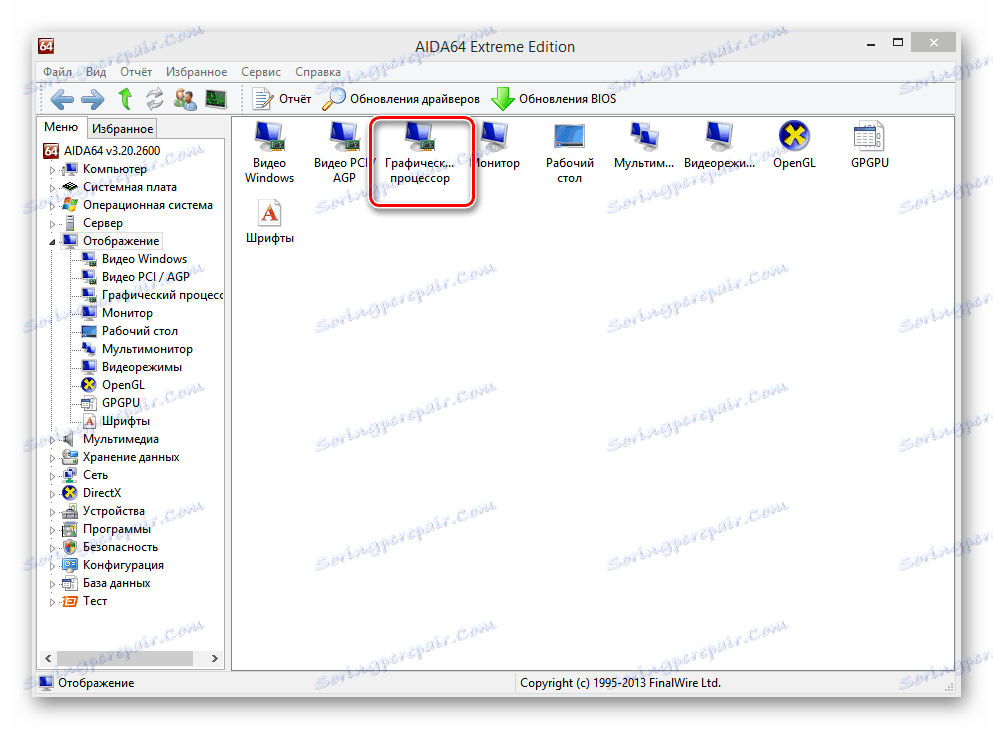The width and height of the screenshot is (993, 729).
Task: Open the users icon in toolbar
Action: click(x=185, y=99)
